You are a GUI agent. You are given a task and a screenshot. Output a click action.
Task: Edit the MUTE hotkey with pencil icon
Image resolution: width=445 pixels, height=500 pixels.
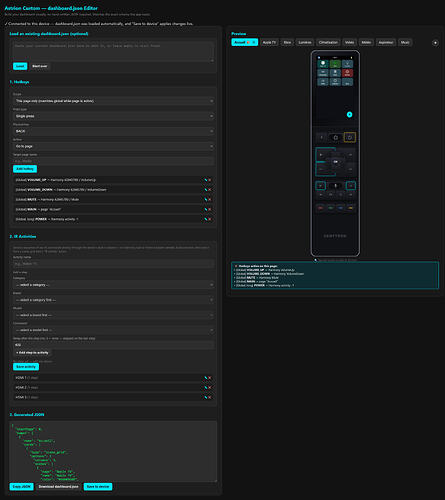pos(206,200)
